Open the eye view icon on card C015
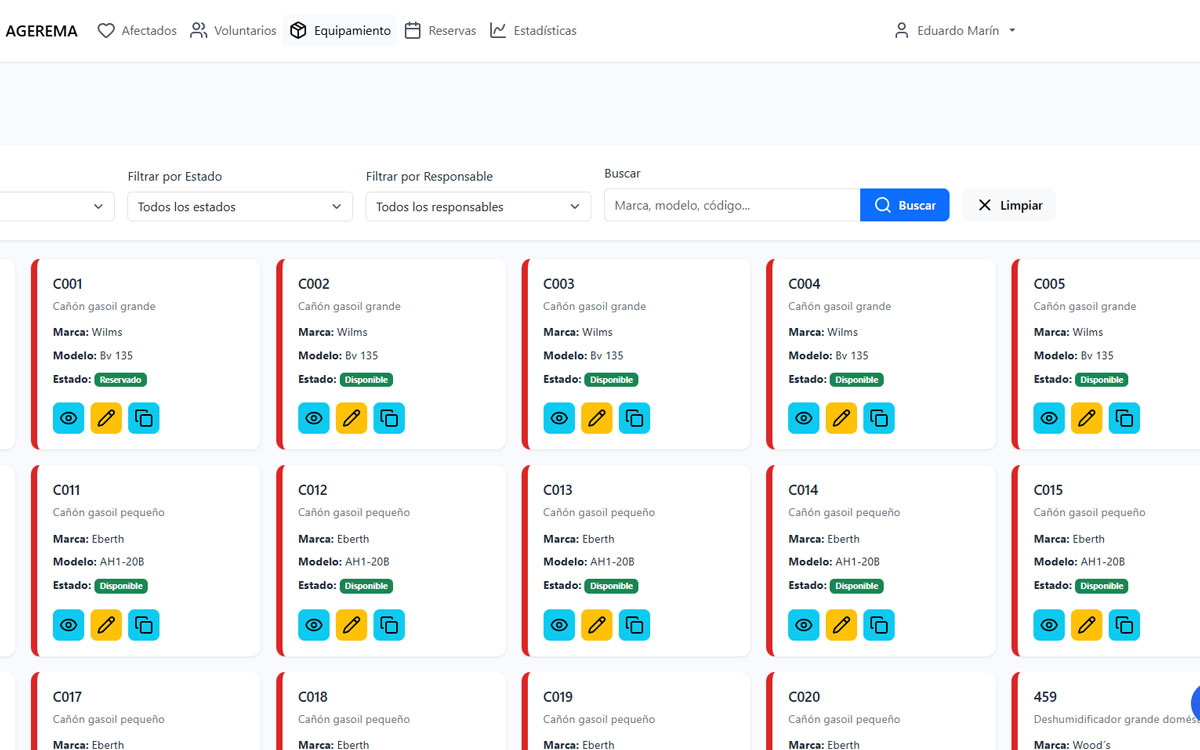The image size is (1200, 750). click(1049, 625)
